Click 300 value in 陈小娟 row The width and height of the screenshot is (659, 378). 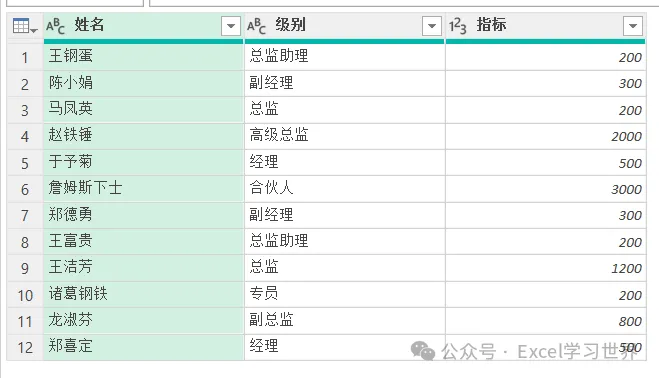point(546,83)
